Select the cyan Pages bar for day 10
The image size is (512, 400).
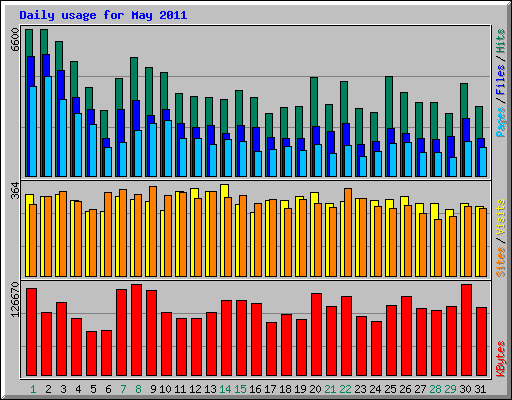(x=168, y=148)
